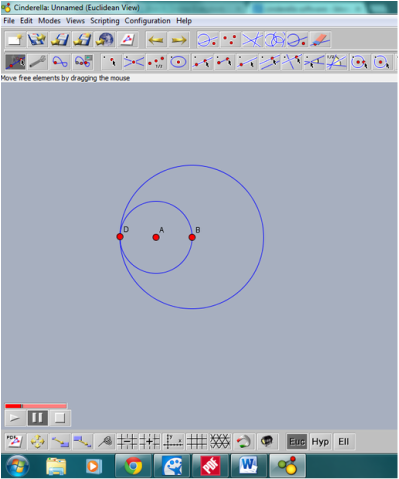Viewport: 399px width, 479px height.
Task: Switch to Euc geometry mode
Action: click(x=297, y=442)
